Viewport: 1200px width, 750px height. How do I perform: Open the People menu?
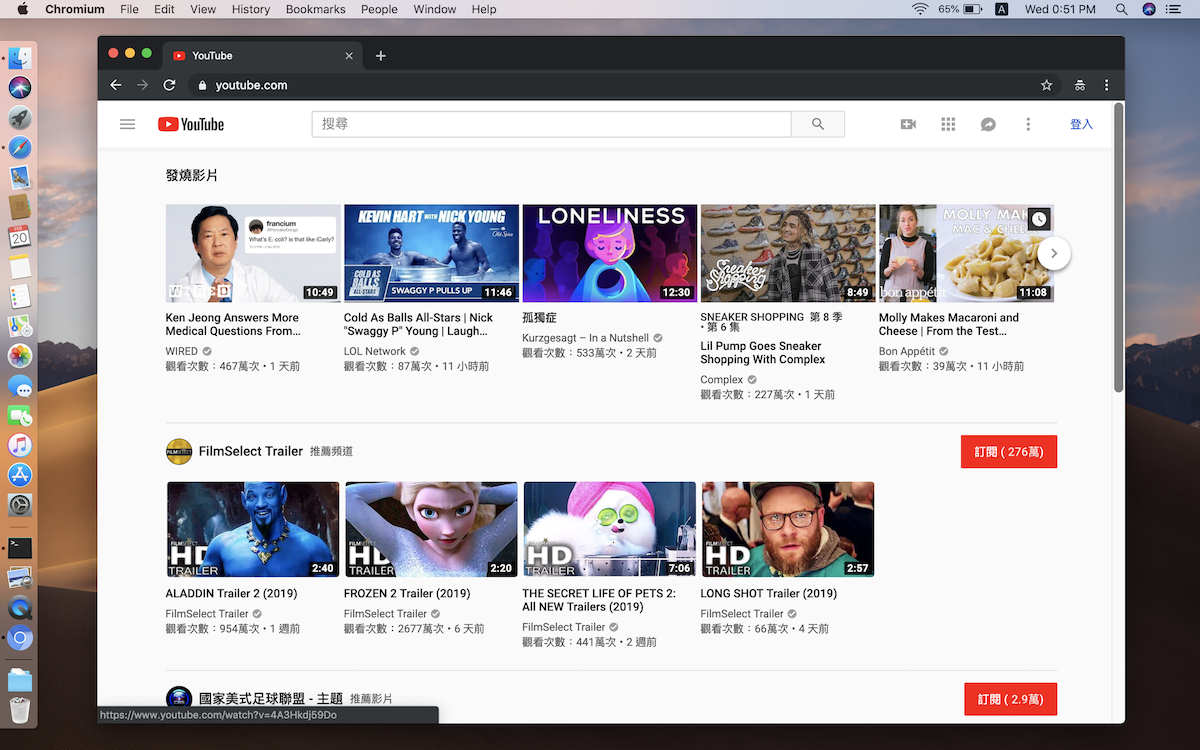pos(379,9)
